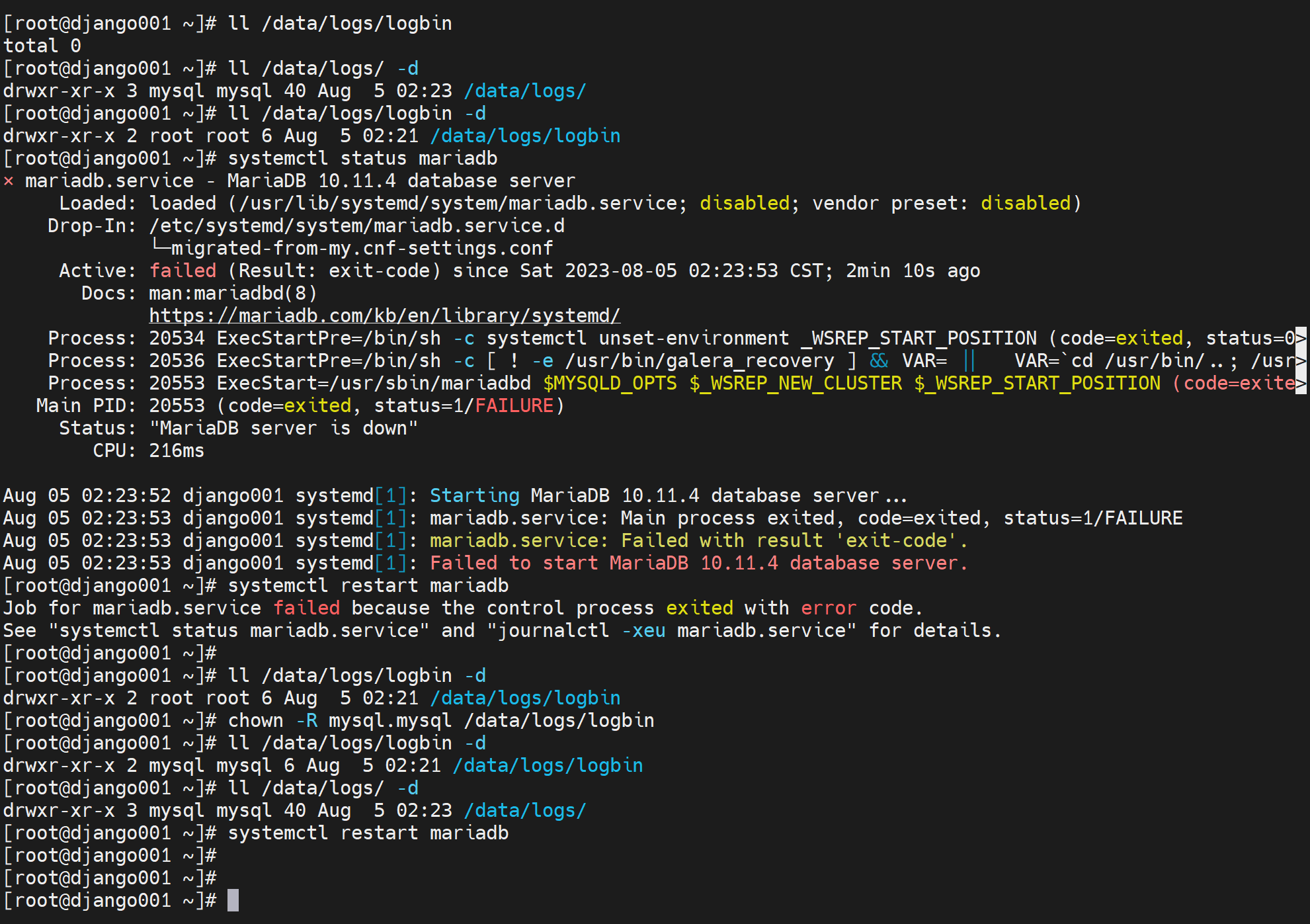Click the blue '/data/logs/' path in first listing

525,91
